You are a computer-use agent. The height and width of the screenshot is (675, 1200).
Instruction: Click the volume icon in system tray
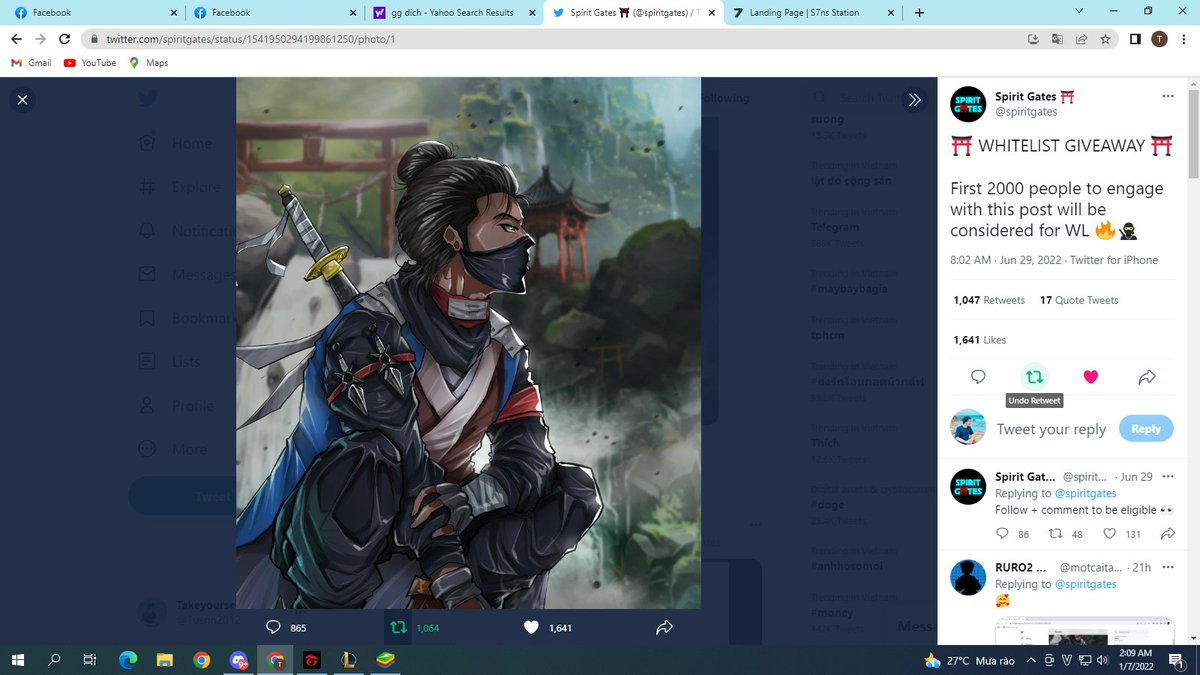(x=1101, y=661)
